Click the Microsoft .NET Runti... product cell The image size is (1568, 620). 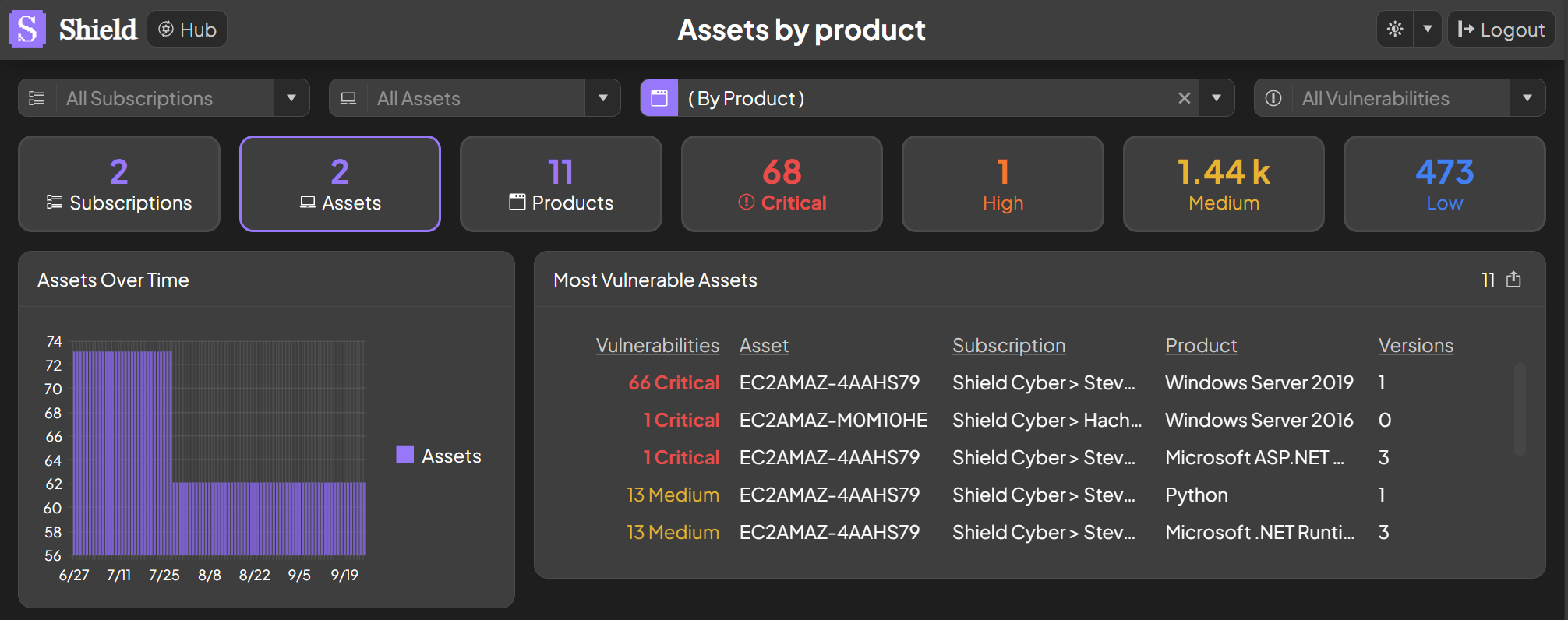(1260, 532)
